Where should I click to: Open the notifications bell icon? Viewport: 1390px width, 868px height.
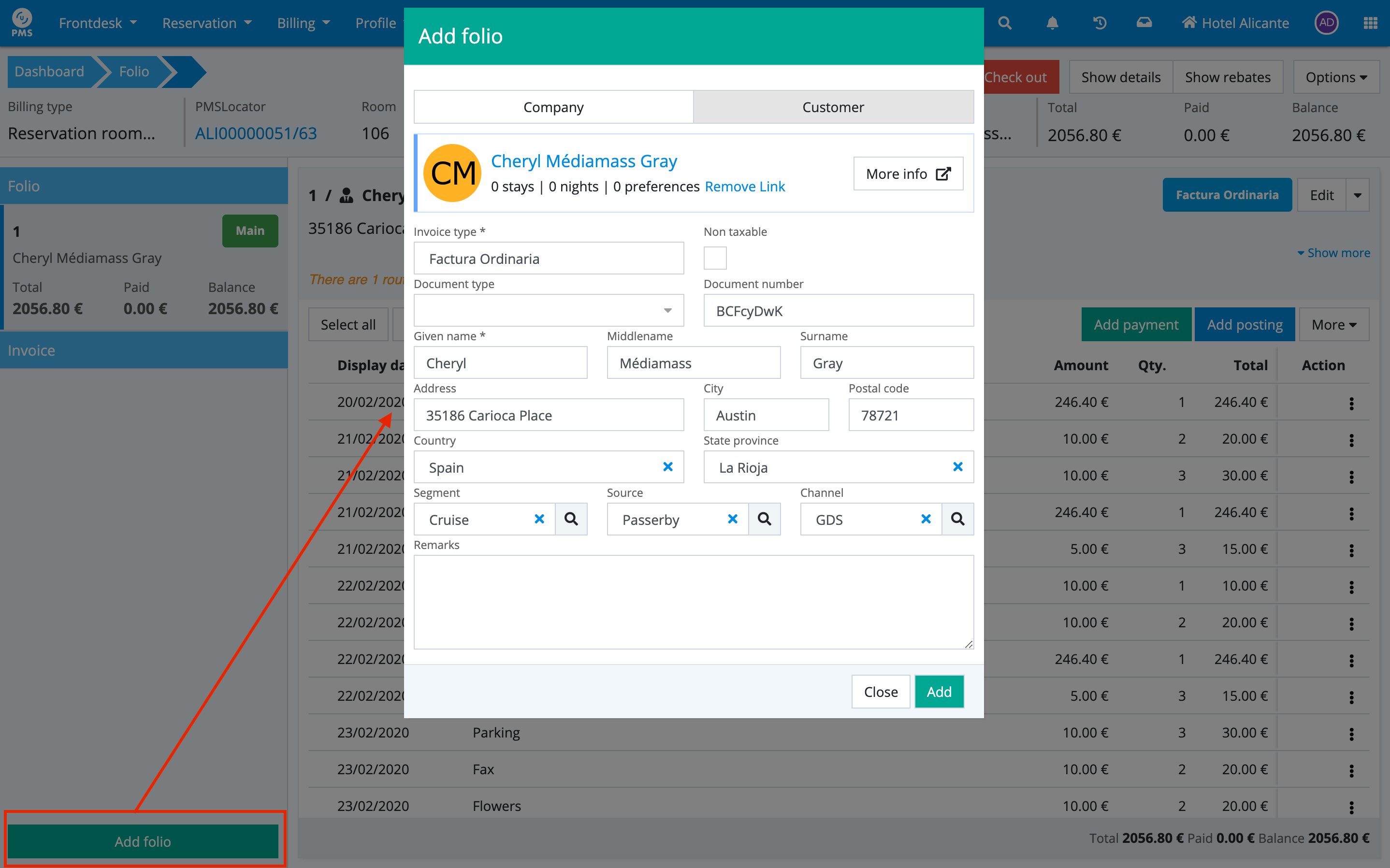click(x=1052, y=23)
